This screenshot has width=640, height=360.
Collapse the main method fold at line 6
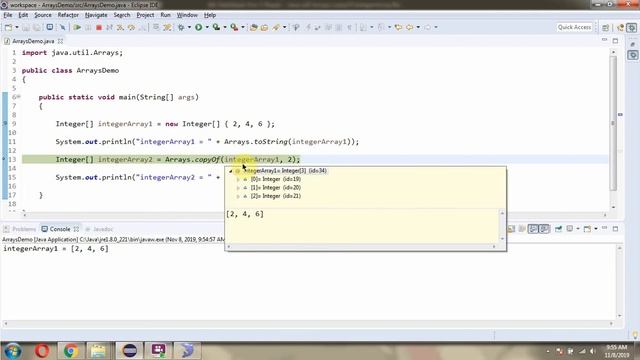(19, 97)
